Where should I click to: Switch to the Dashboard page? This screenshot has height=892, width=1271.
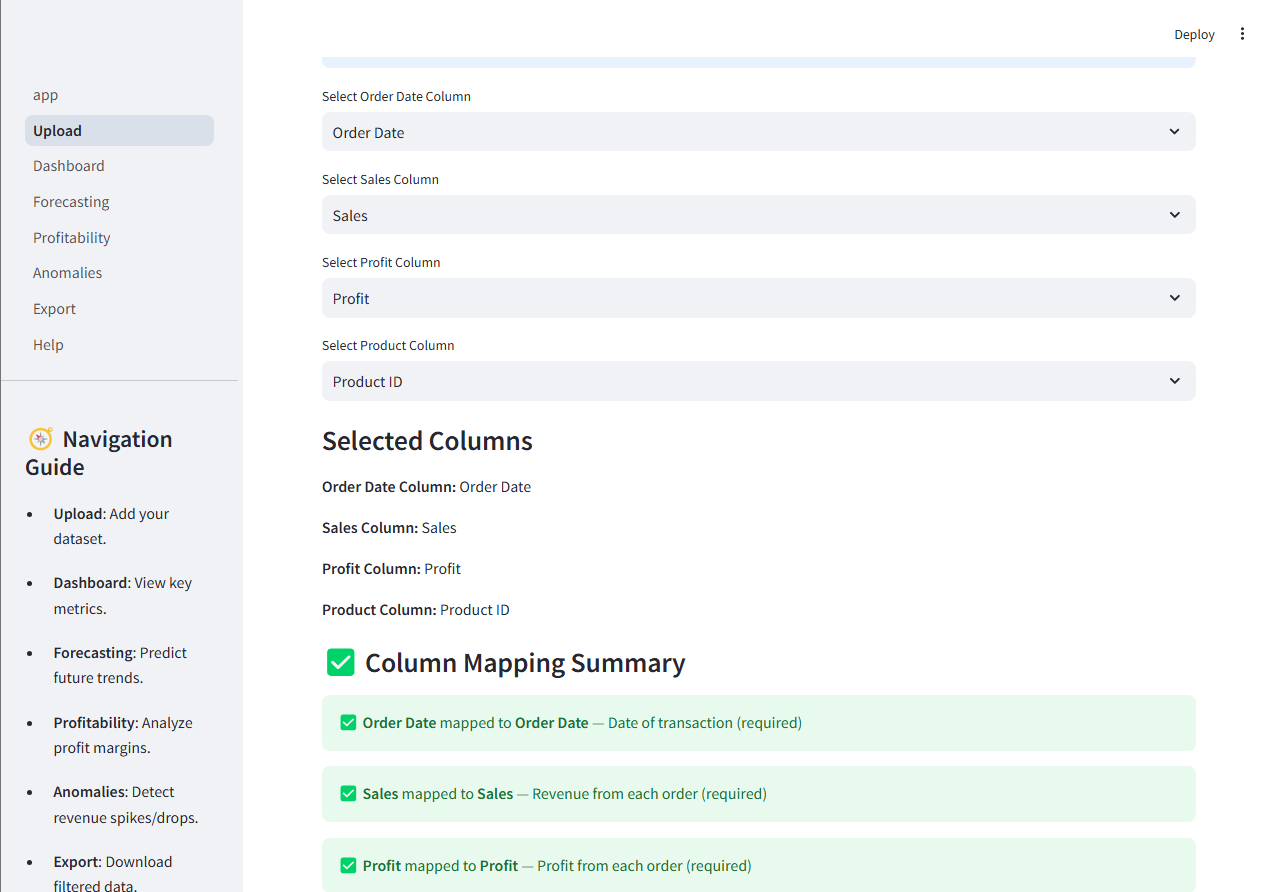pyautogui.click(x=68, y=165)
